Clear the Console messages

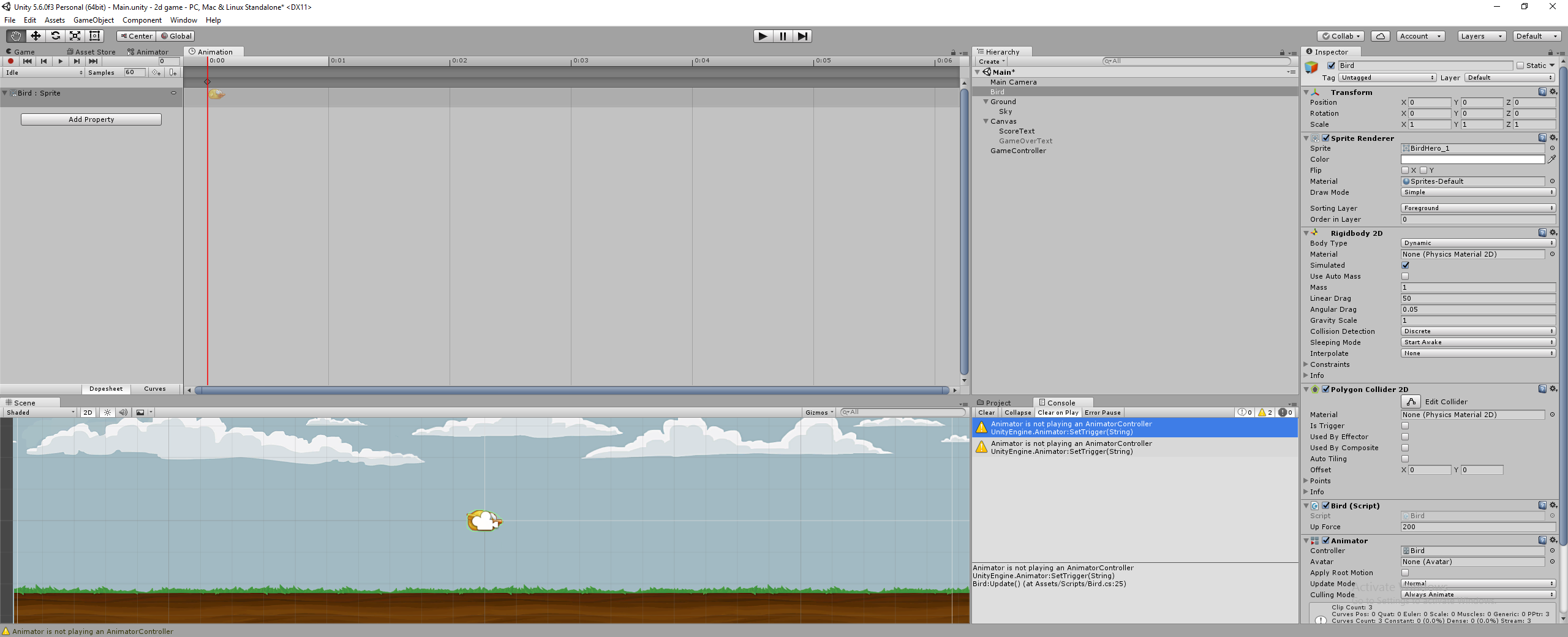point(986,413)
